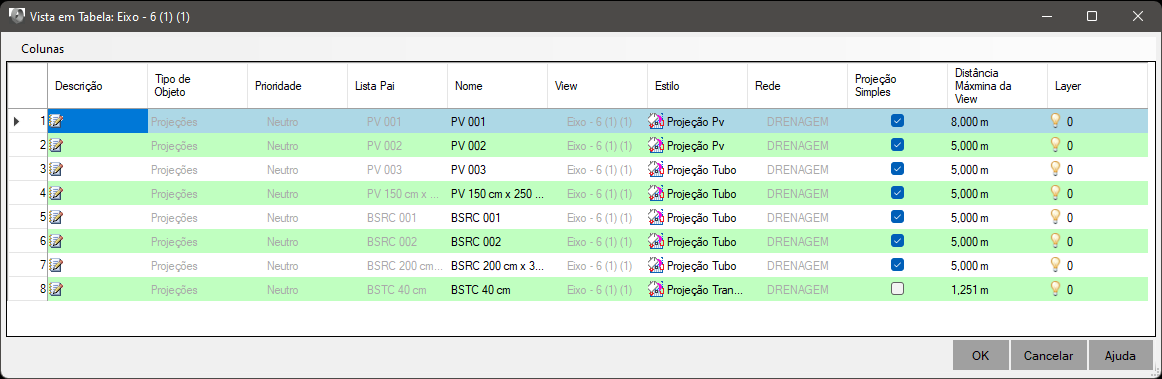Click the Projeção Pv style icon for PV 002

(656, 145)
